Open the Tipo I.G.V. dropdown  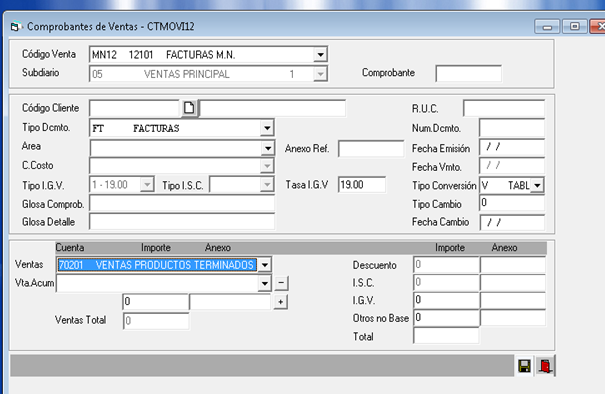pos(147,185)
